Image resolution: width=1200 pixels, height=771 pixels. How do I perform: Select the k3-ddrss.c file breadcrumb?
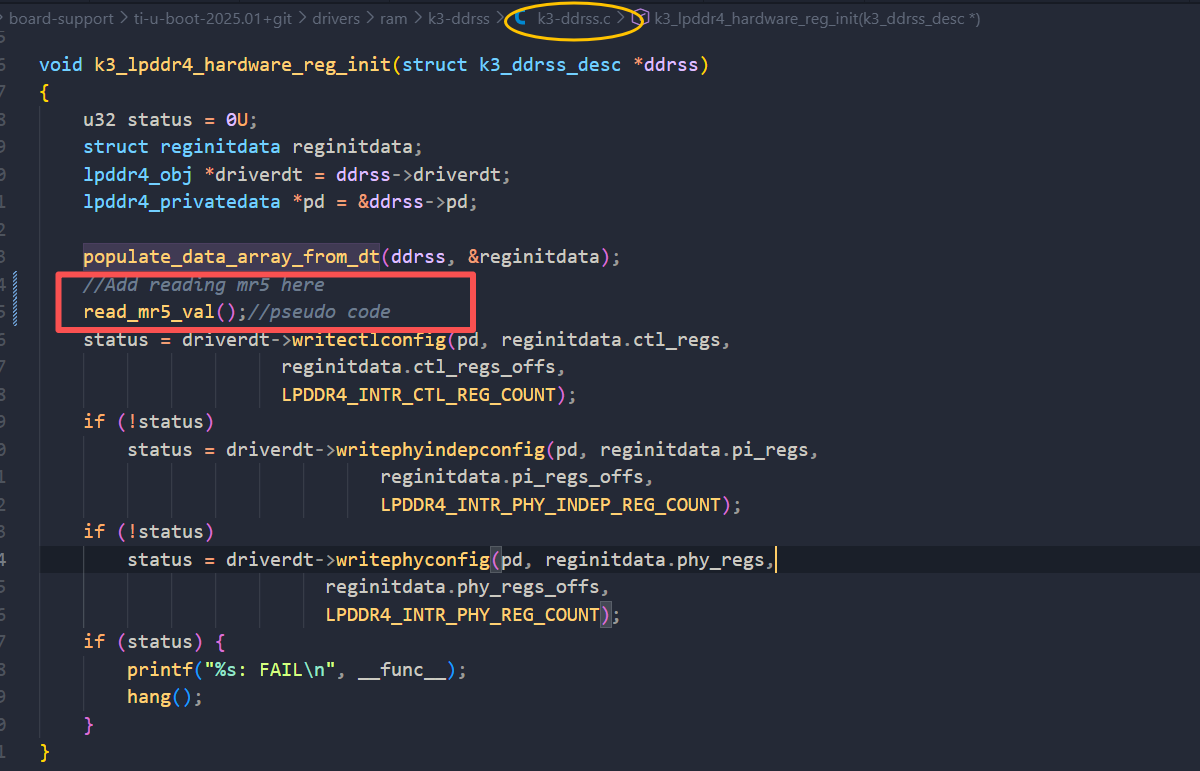pos(574,19)
